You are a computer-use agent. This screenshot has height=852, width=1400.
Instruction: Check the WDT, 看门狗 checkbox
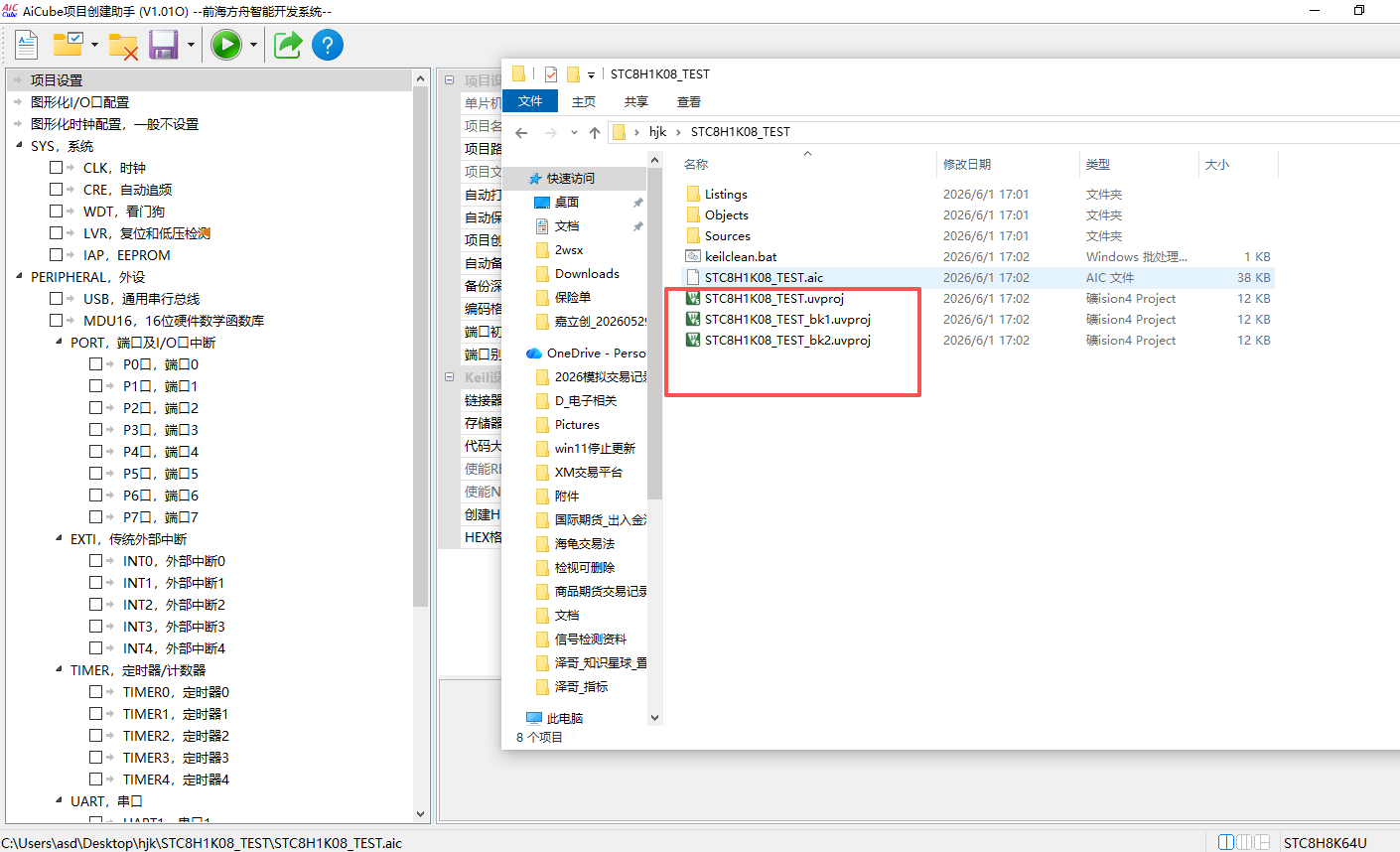pyautogui.click(x=57, y=212)
